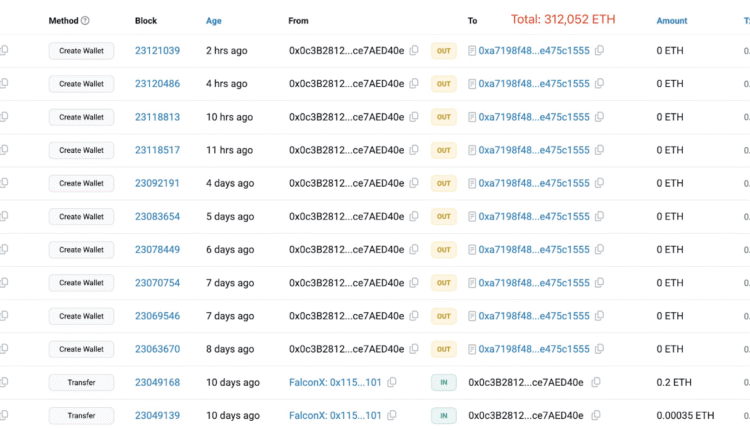The image size is (750, 430).
Task: Open 0xa7198f48 To address in block 23070754 row
Action: [x=534, y=283]
